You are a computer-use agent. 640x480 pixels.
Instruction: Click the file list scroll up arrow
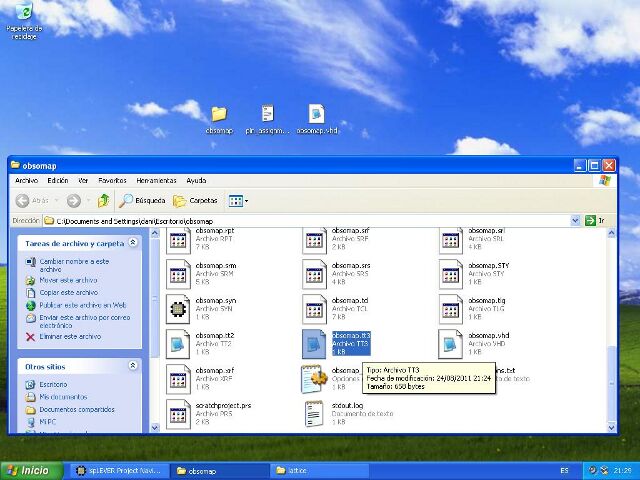point(611,233)
